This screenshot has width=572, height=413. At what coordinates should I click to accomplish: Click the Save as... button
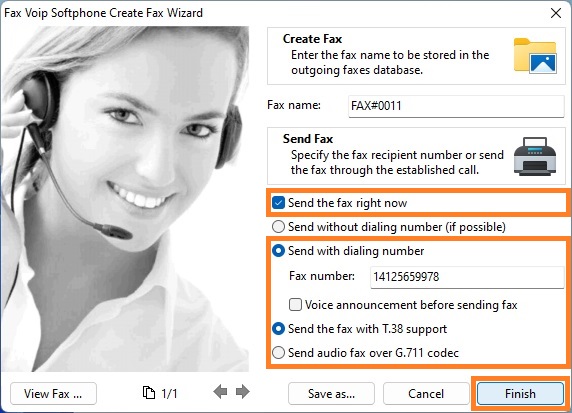(331, 394)
